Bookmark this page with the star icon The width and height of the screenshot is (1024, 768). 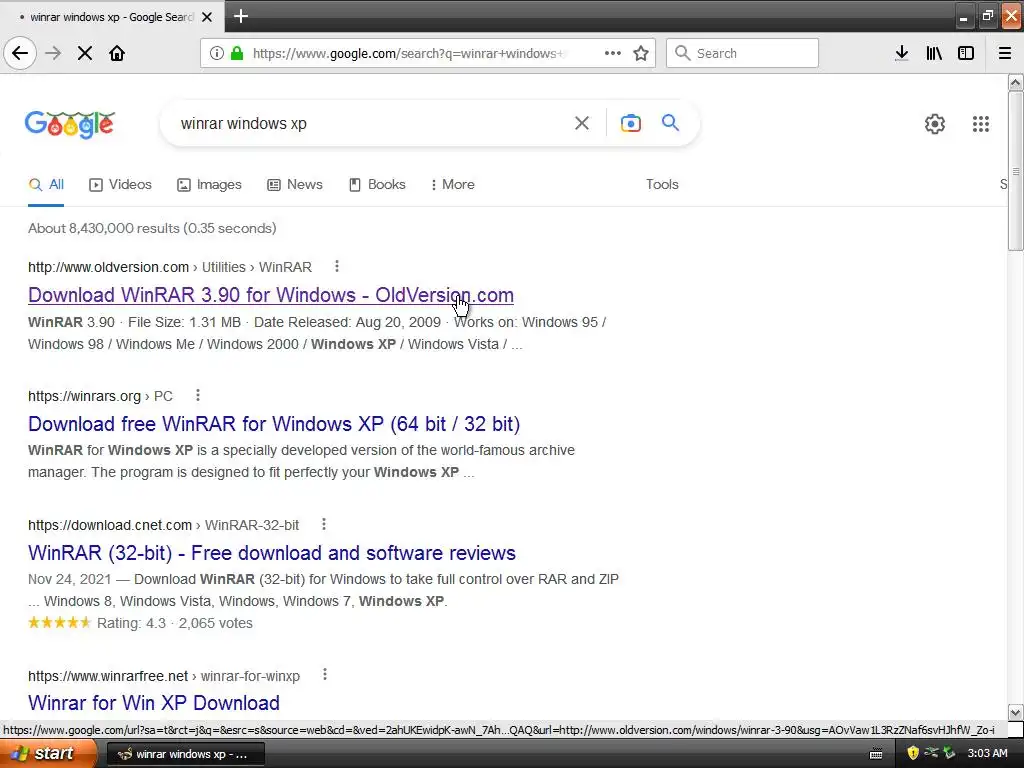pos(641,53)
